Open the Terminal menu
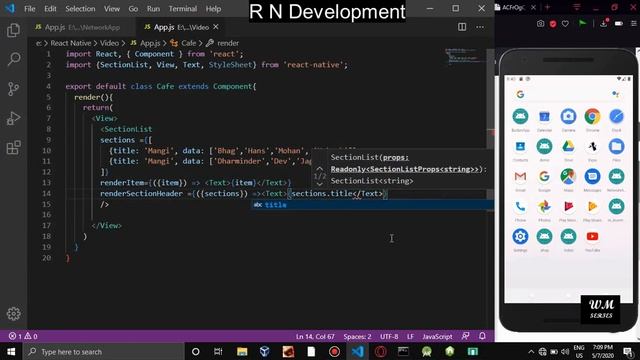This screenshot has width=640, height=360. [182, 9]
